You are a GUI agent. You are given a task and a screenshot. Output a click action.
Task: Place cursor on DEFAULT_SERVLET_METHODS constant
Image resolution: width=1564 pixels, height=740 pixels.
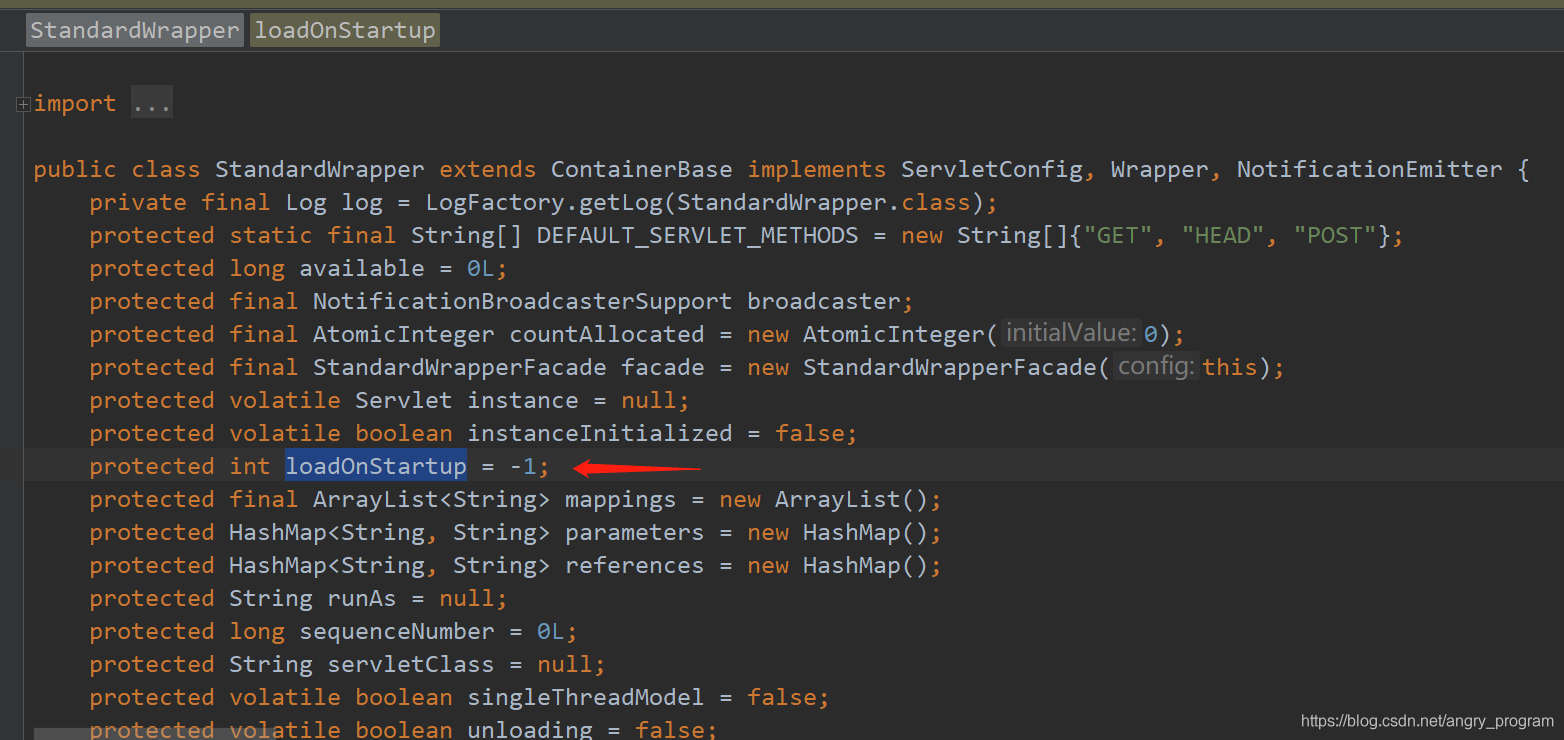point(697,235)
